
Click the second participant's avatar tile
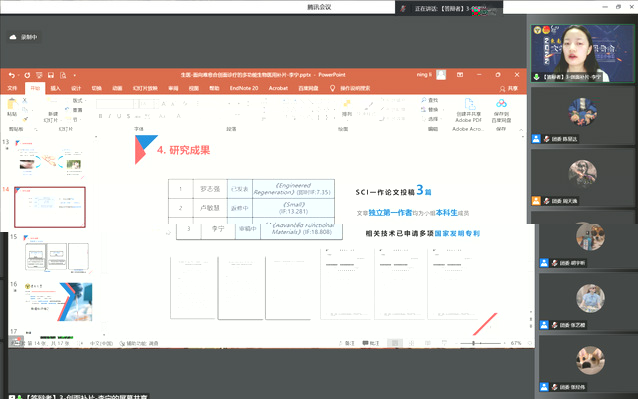582,112
